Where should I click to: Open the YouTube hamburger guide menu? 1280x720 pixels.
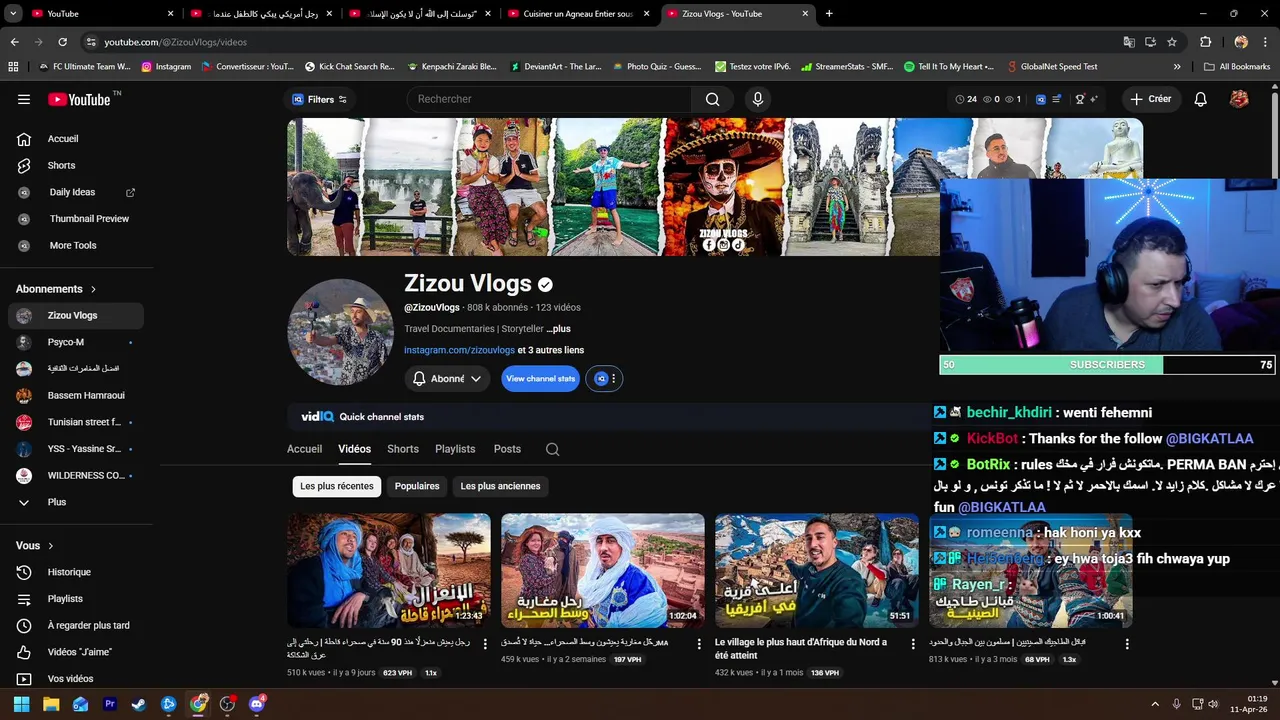pyautogui.click(x=24, y=99)
